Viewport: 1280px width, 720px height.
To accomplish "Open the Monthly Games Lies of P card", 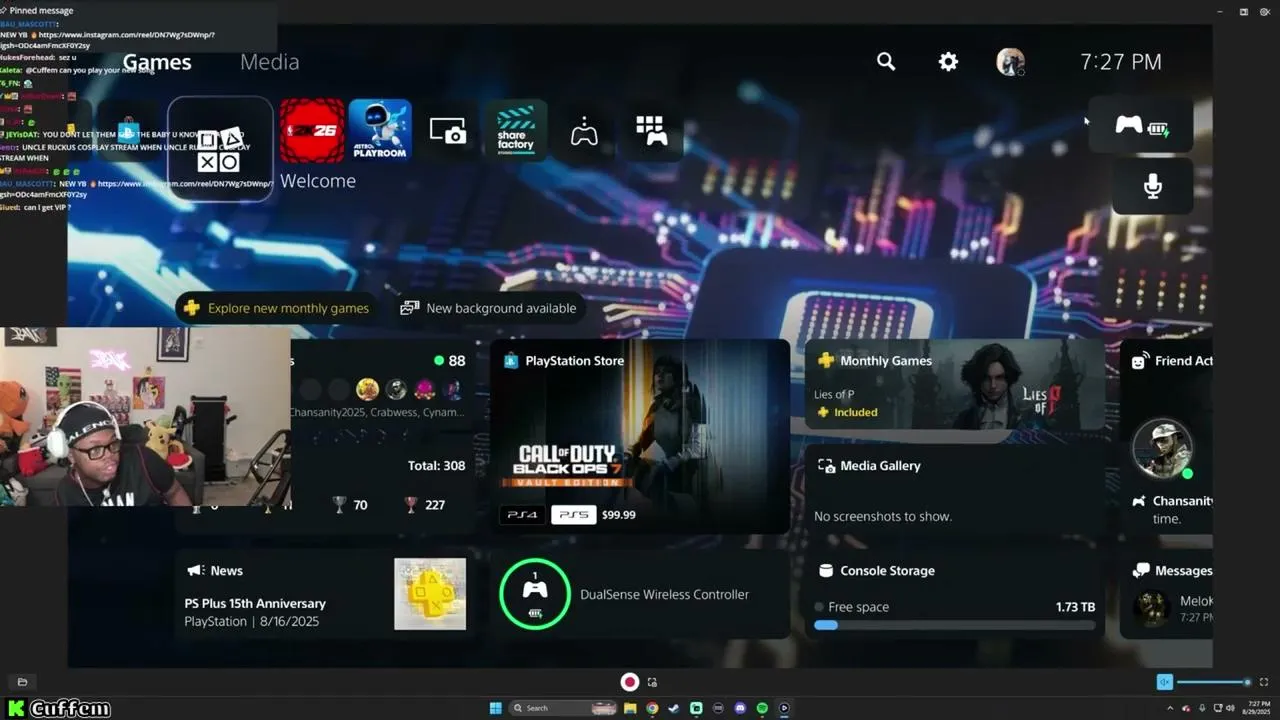I will pos(955,384).
